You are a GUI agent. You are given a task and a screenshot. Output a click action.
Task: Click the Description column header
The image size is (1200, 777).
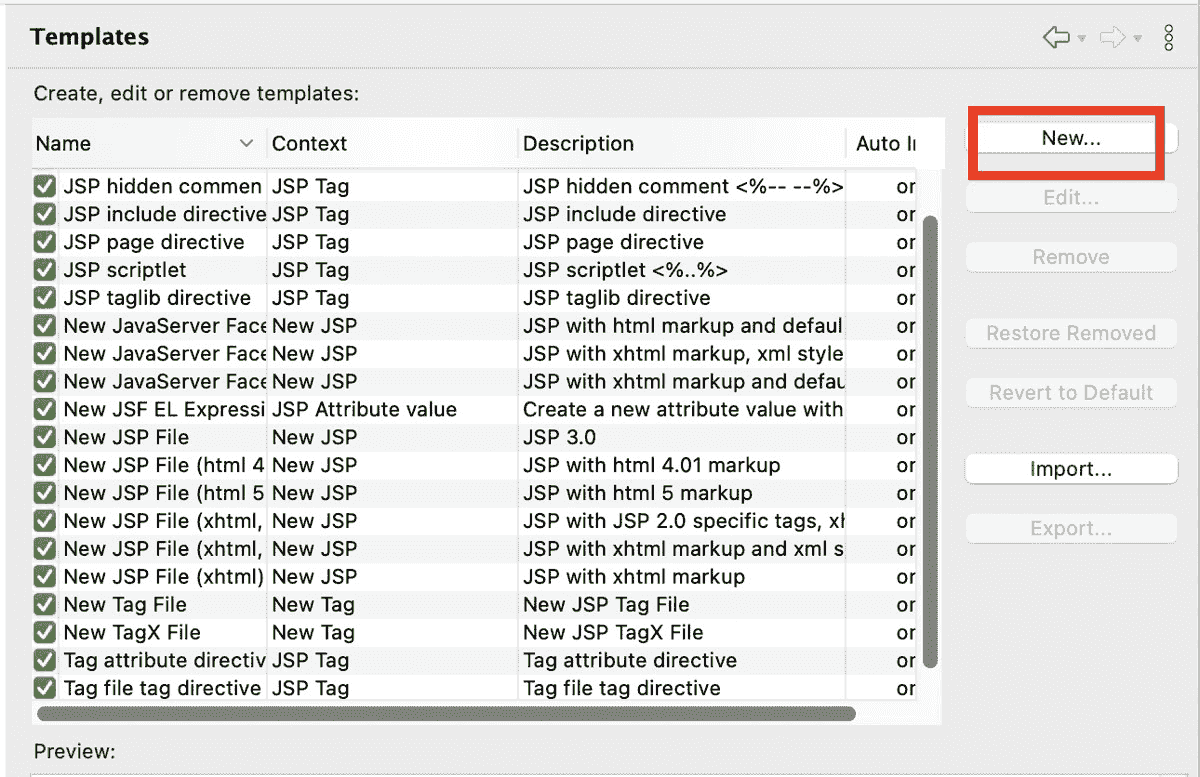tap(682, 144)
